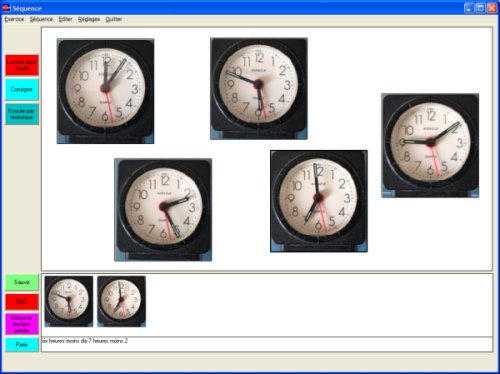This screenshot has height=374, width=500.
Task: Select the clock showing ten to six
Action: (x=259, y=88)
